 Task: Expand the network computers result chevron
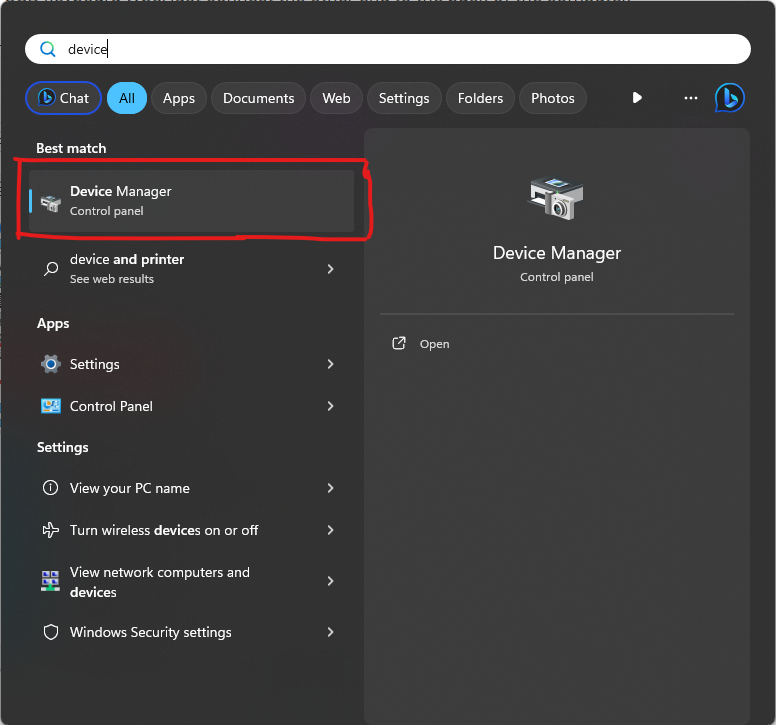[330, 581]
